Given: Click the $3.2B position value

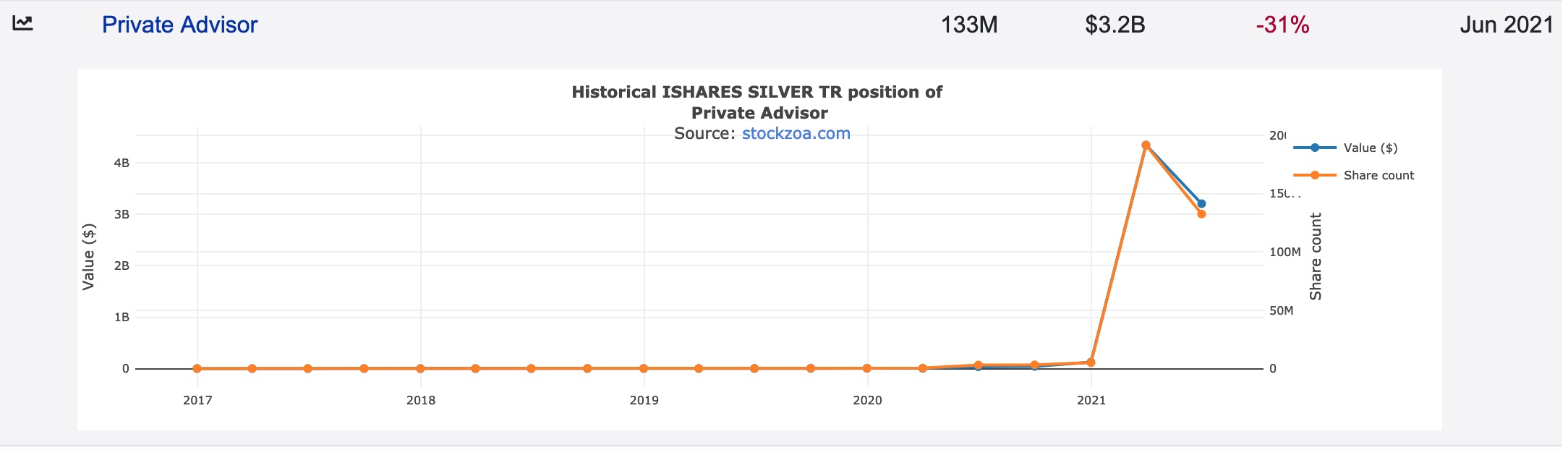Looking at the screenshot, I should pos(1115,25).
